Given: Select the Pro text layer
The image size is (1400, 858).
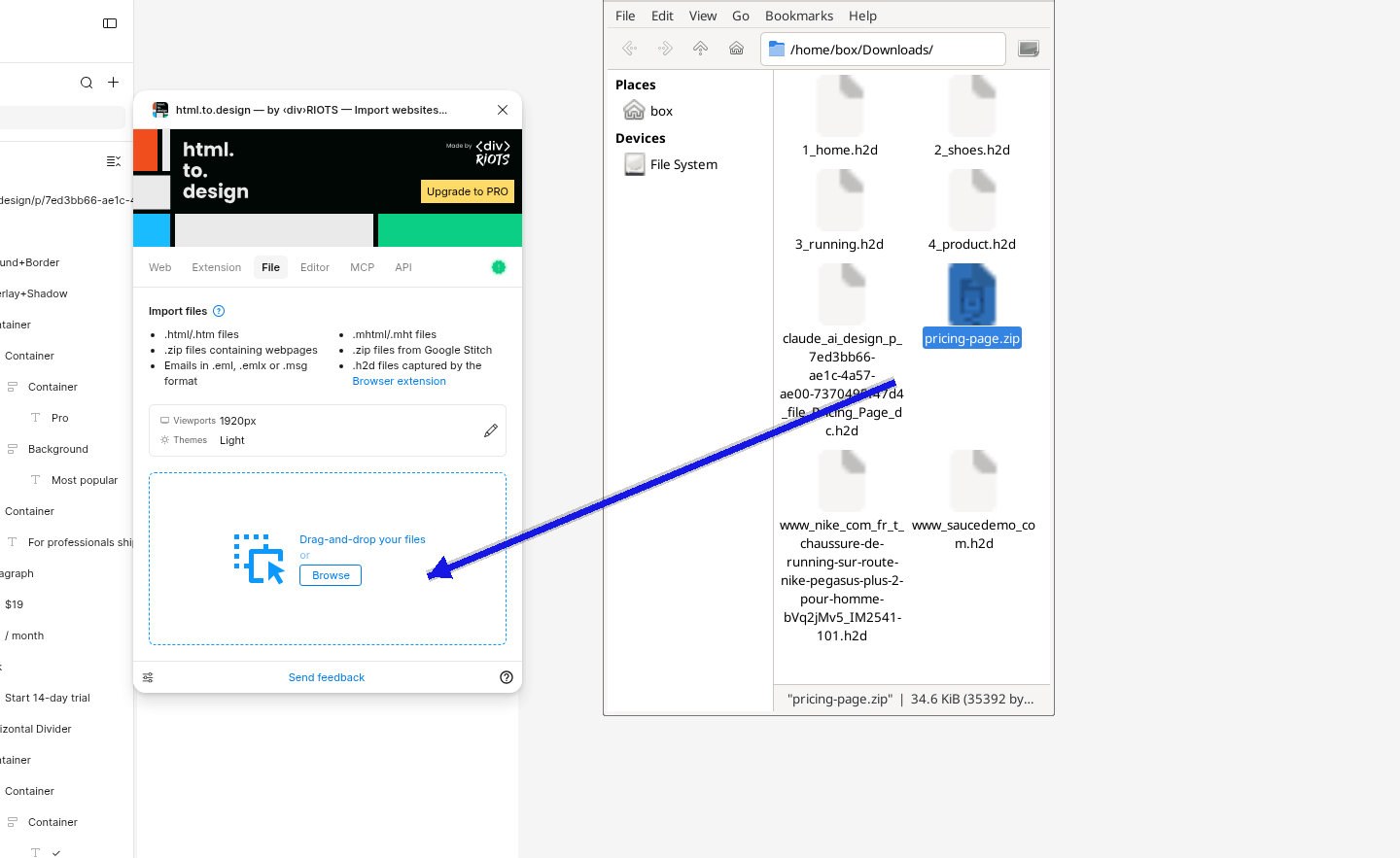Looking at the screenshot, I should pyautogui.click(x=60, y=418).
